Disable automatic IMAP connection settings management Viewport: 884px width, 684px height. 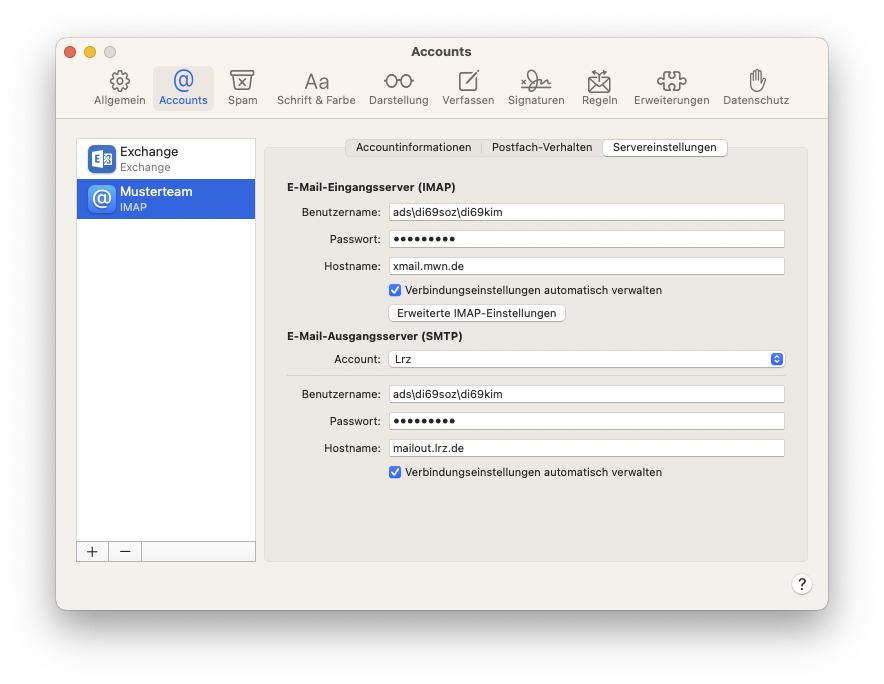(x=395, y=290)
